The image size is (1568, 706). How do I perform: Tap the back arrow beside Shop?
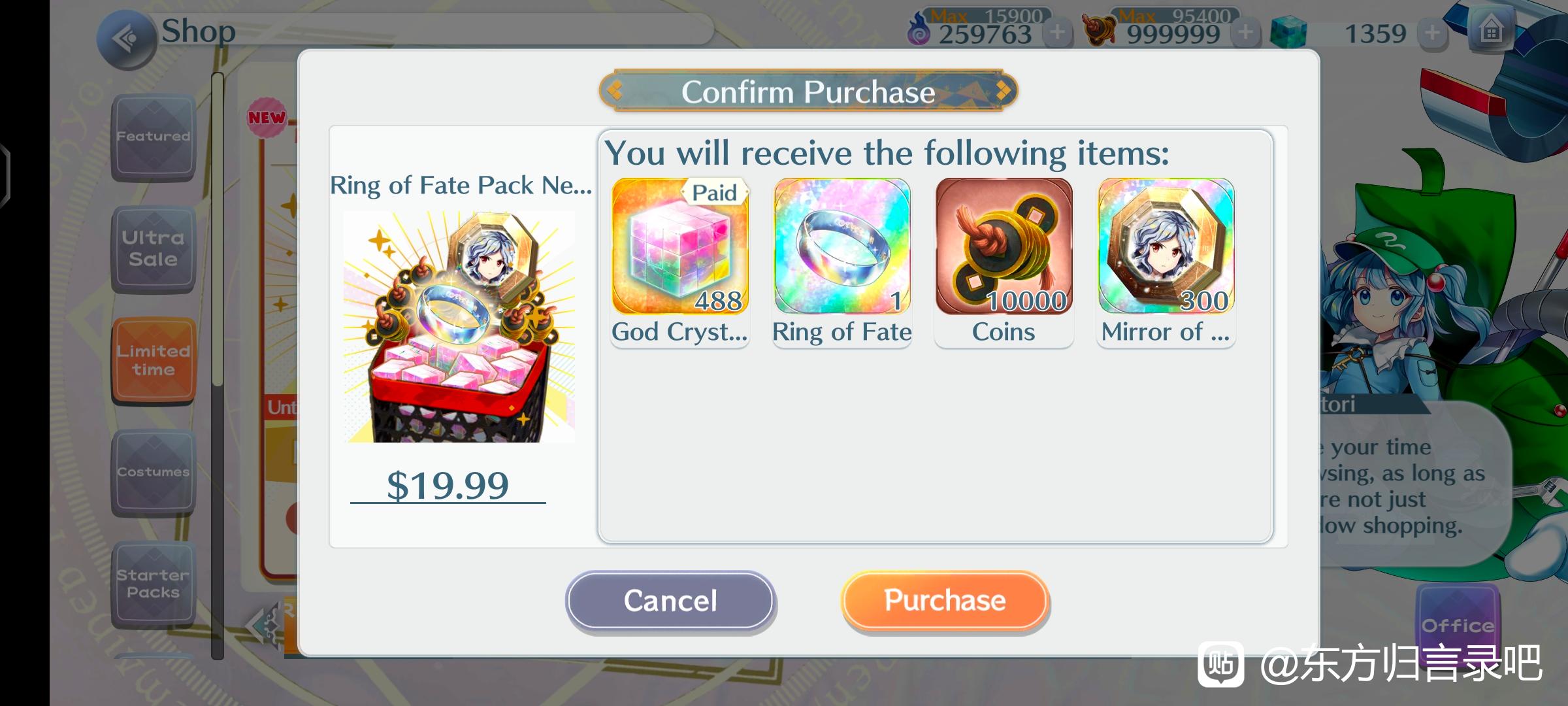[x=126, y=39]
